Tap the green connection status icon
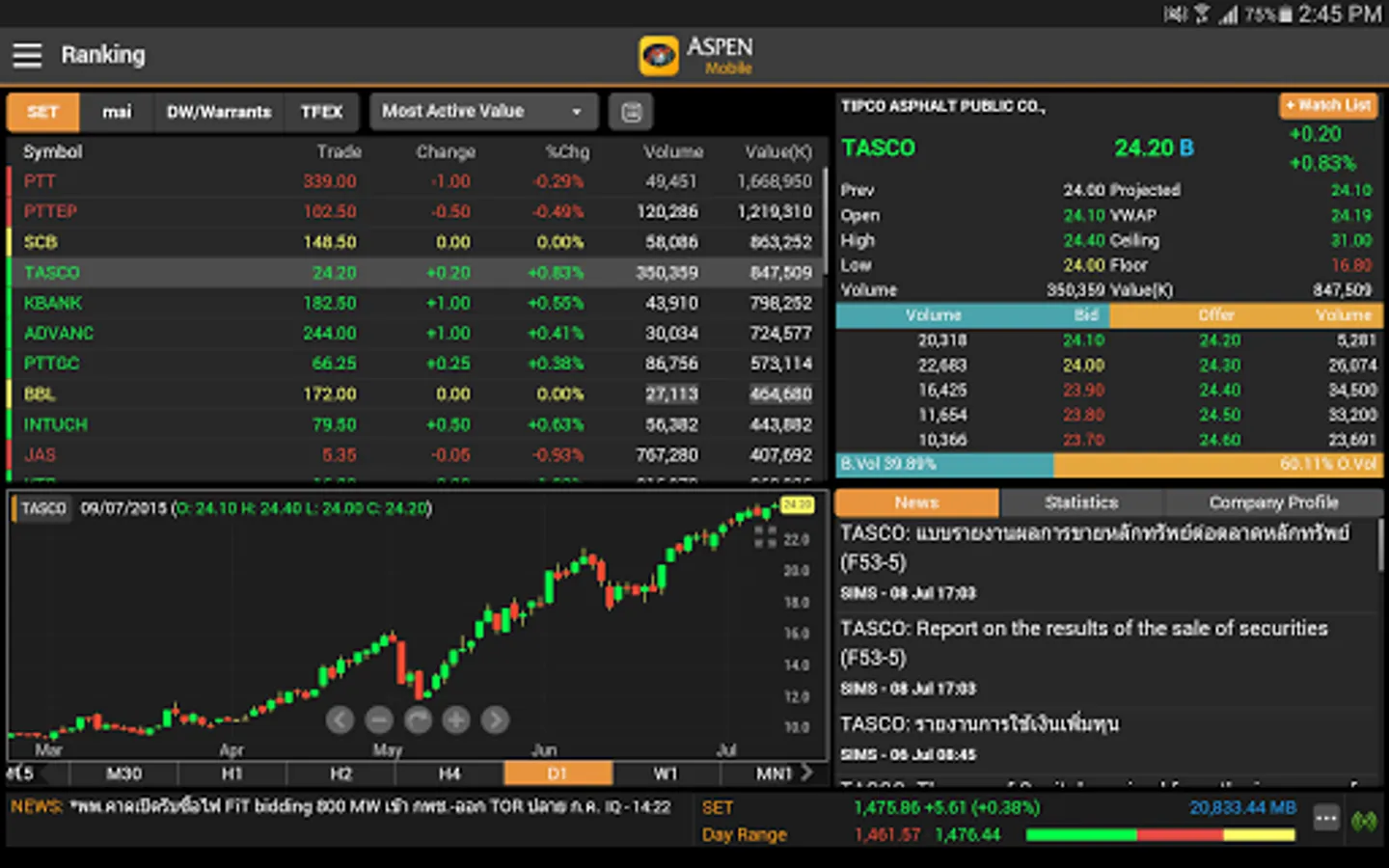 click(x=1364, y=821)
